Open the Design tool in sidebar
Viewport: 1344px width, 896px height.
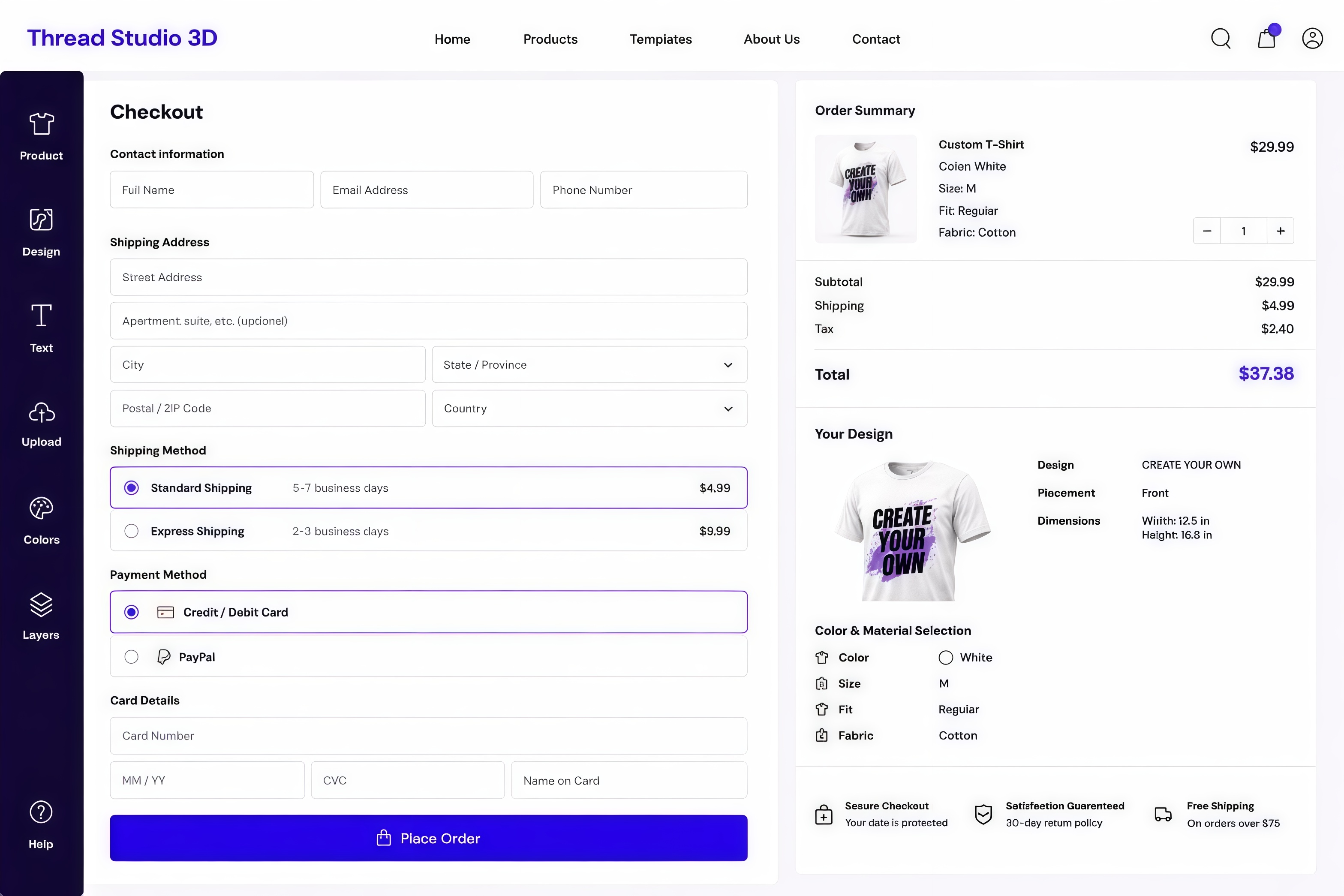click(41, 232)
